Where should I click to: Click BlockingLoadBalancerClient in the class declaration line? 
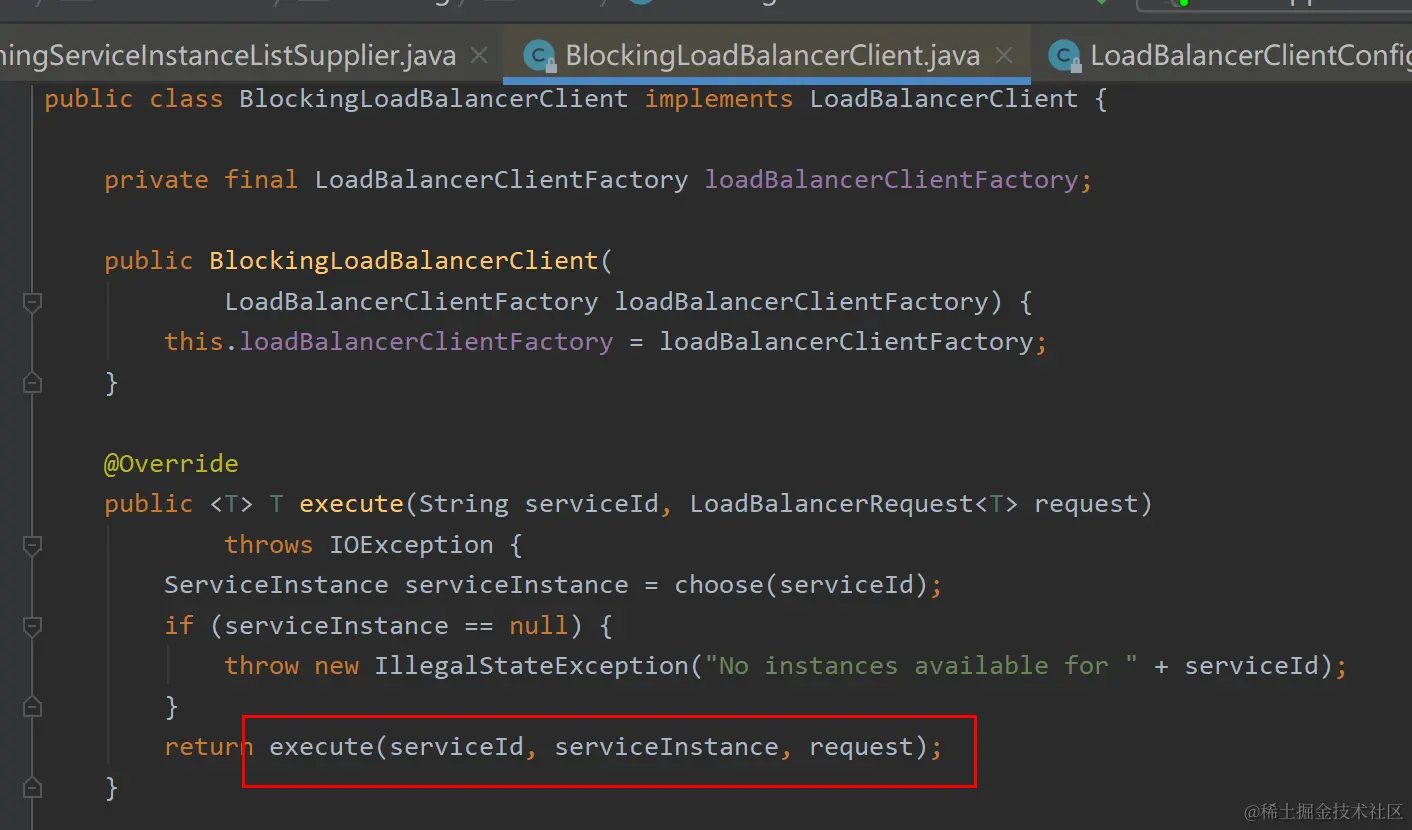(434, 99)
